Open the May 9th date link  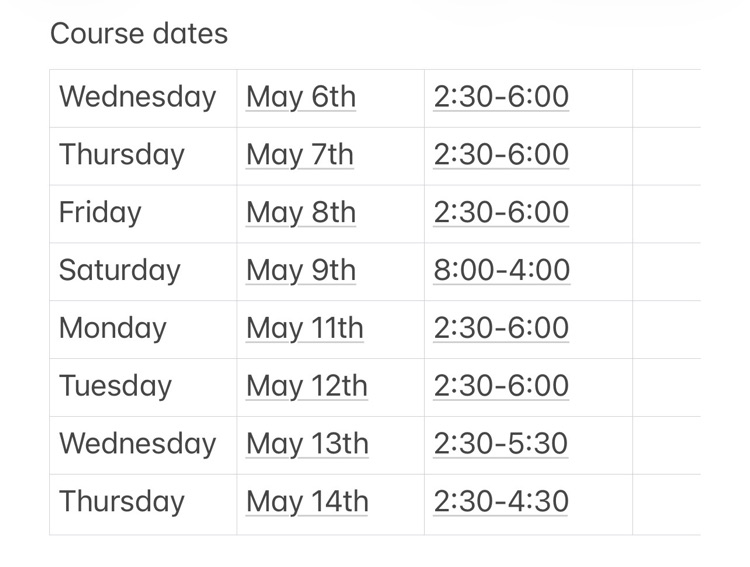click(300, 270)
